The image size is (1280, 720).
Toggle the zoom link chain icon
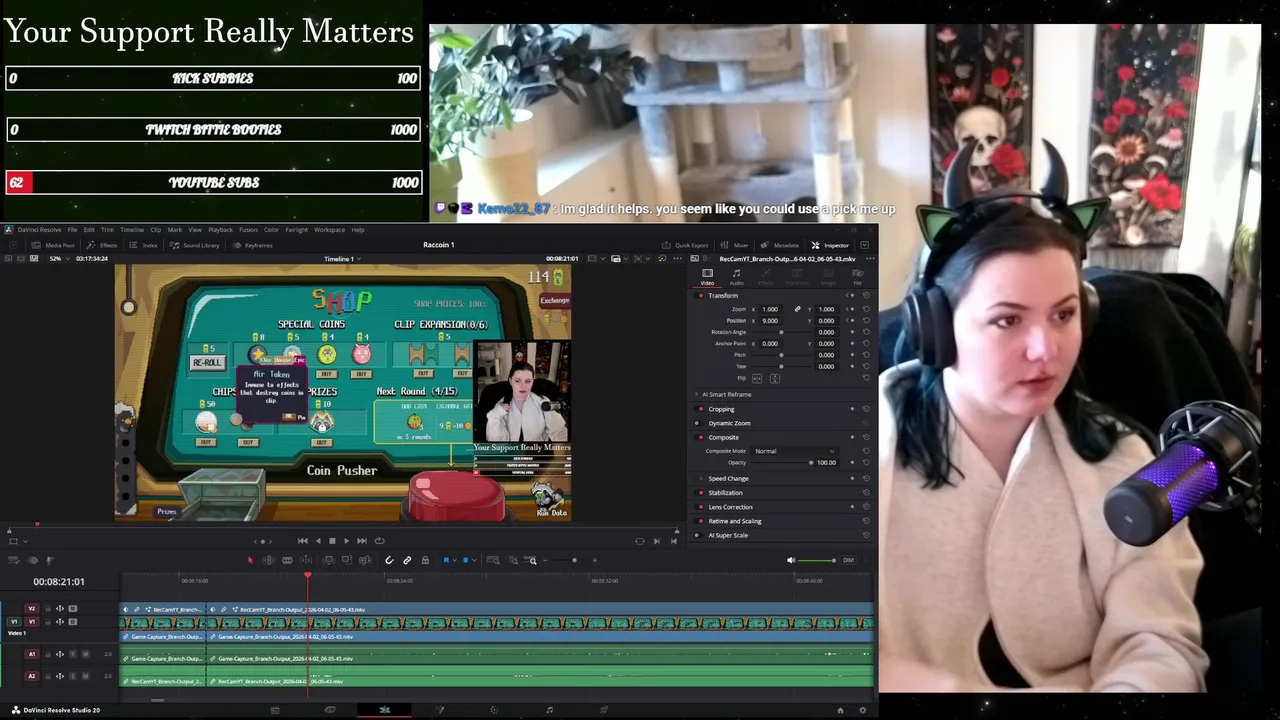pos(797,309)
